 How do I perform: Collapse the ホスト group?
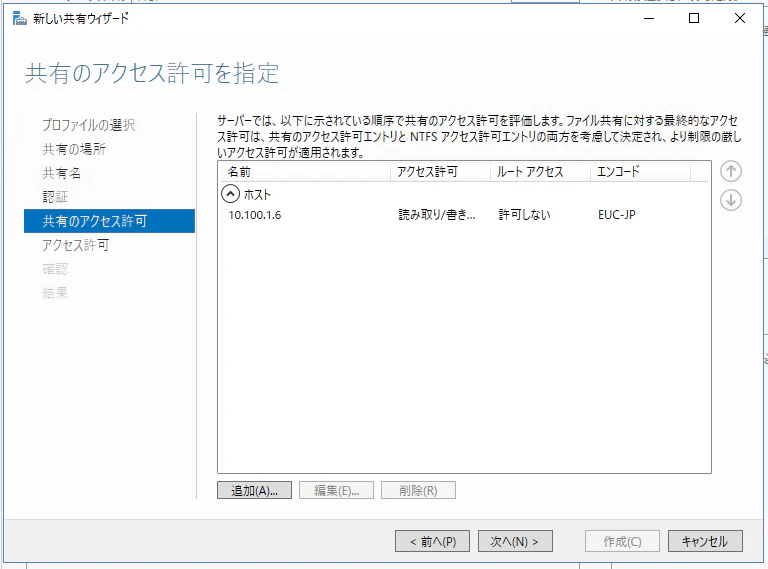(230, 194)
